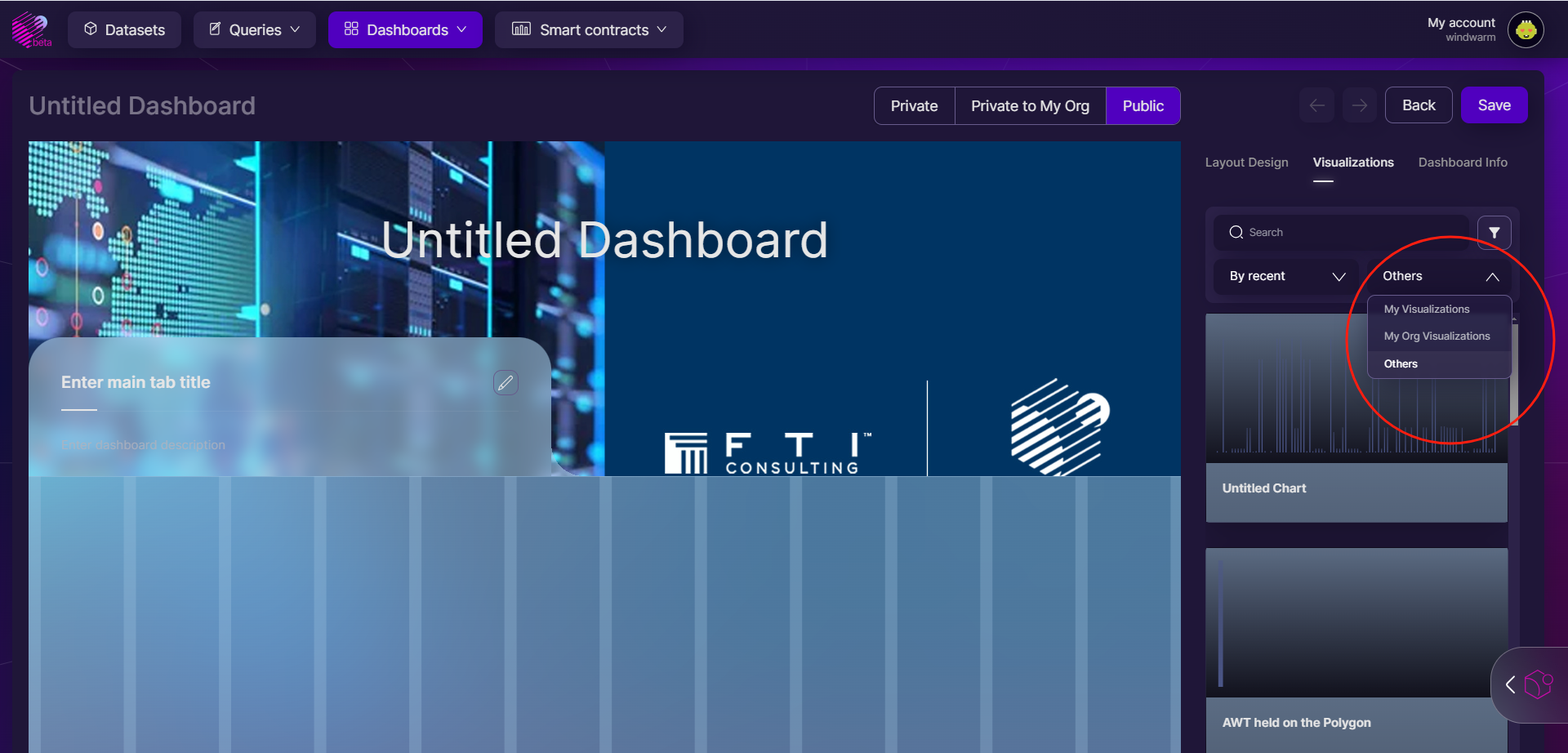Set dashboard visibility to Private

point(914,106)
